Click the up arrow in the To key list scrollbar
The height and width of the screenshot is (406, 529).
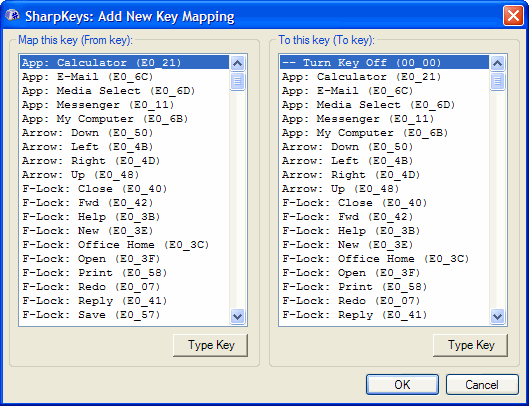click(498, 63)
